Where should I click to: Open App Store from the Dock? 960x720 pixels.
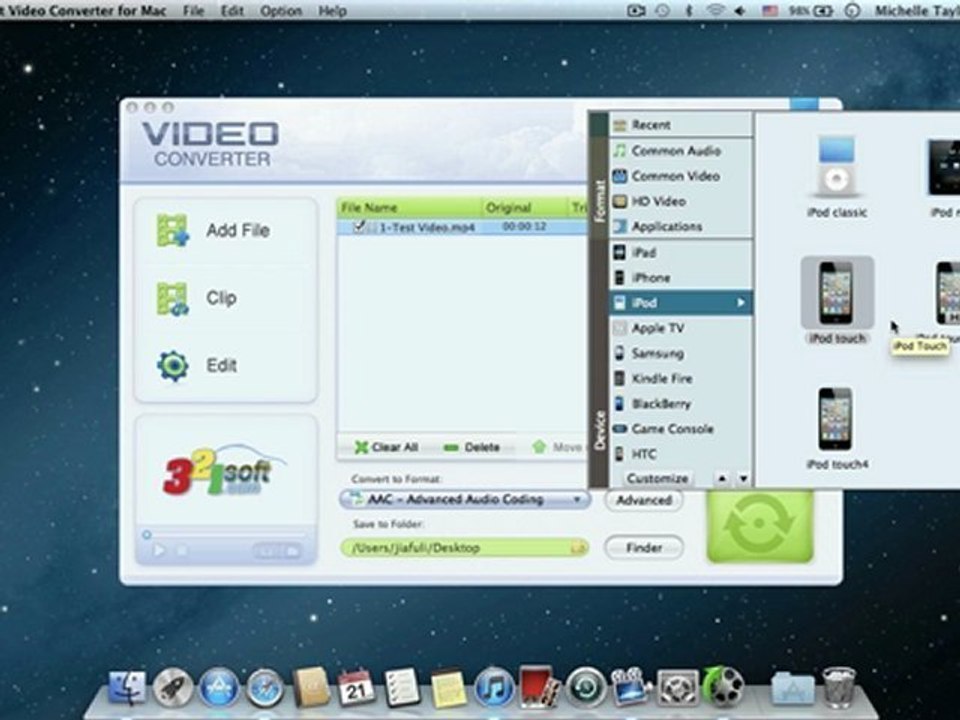219,688
